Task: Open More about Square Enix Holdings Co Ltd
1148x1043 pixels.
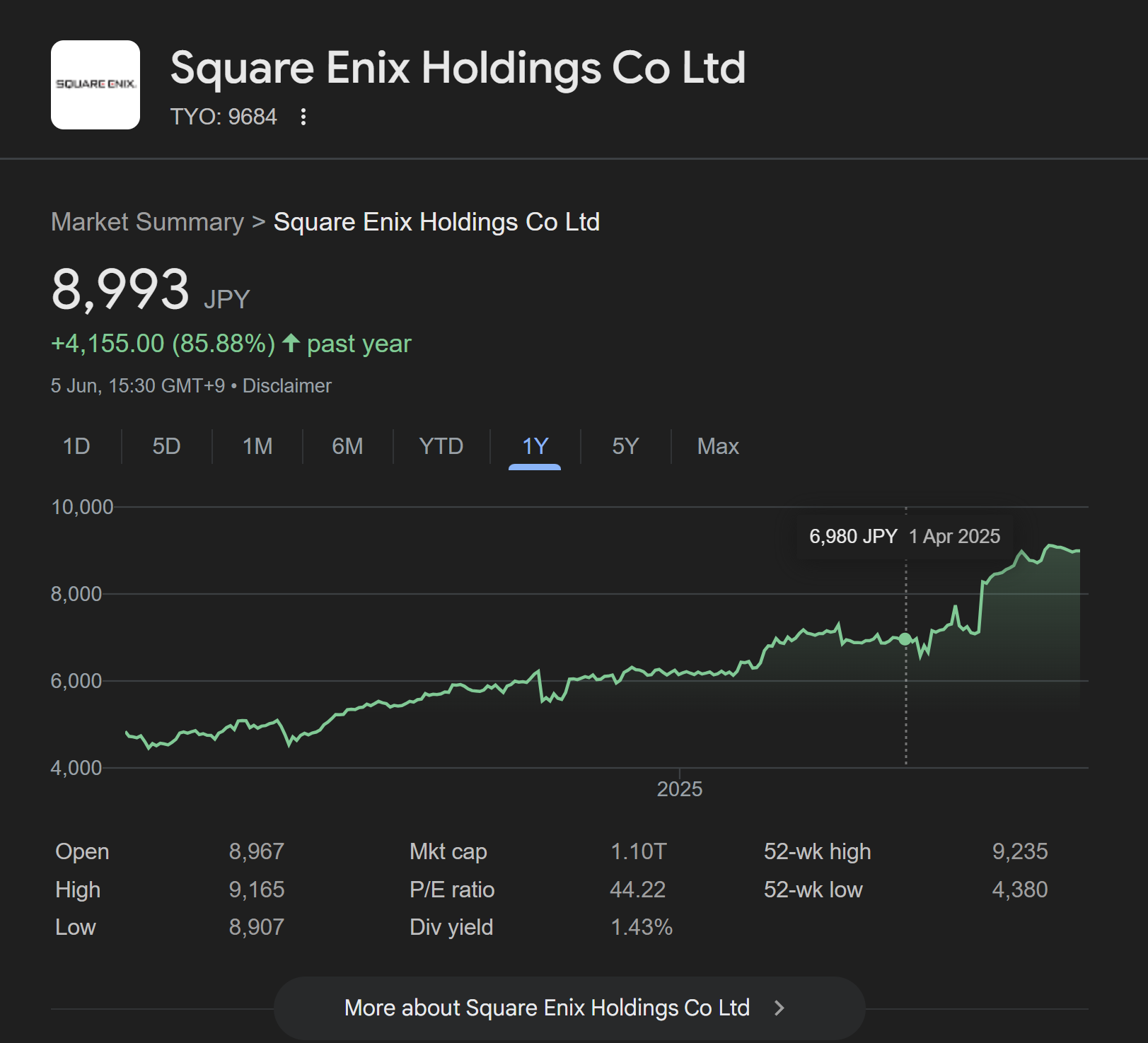Action: pyautogui.click(x=569, y=1008)
